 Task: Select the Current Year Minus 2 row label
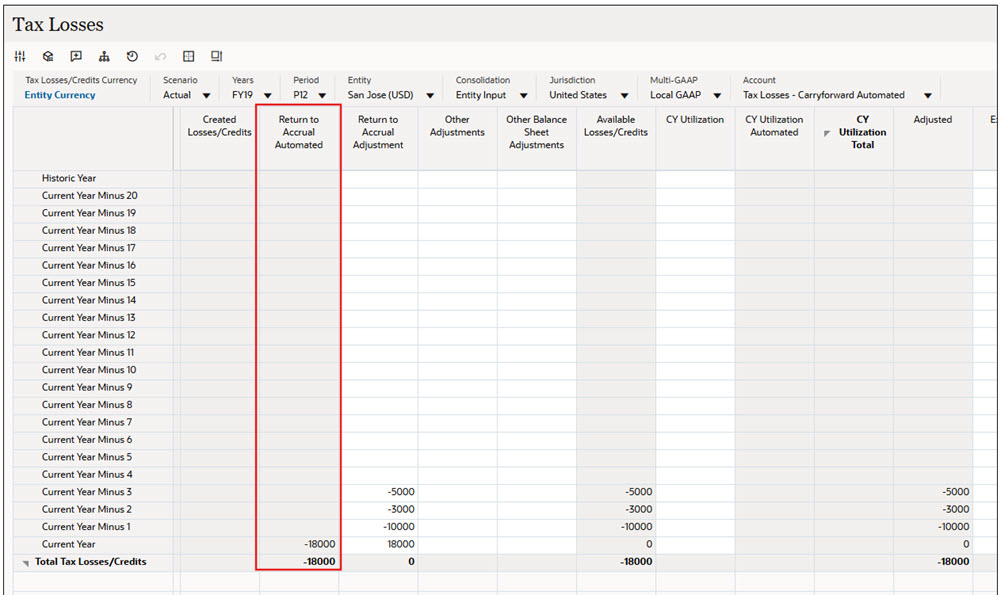(x=87, y=509)
